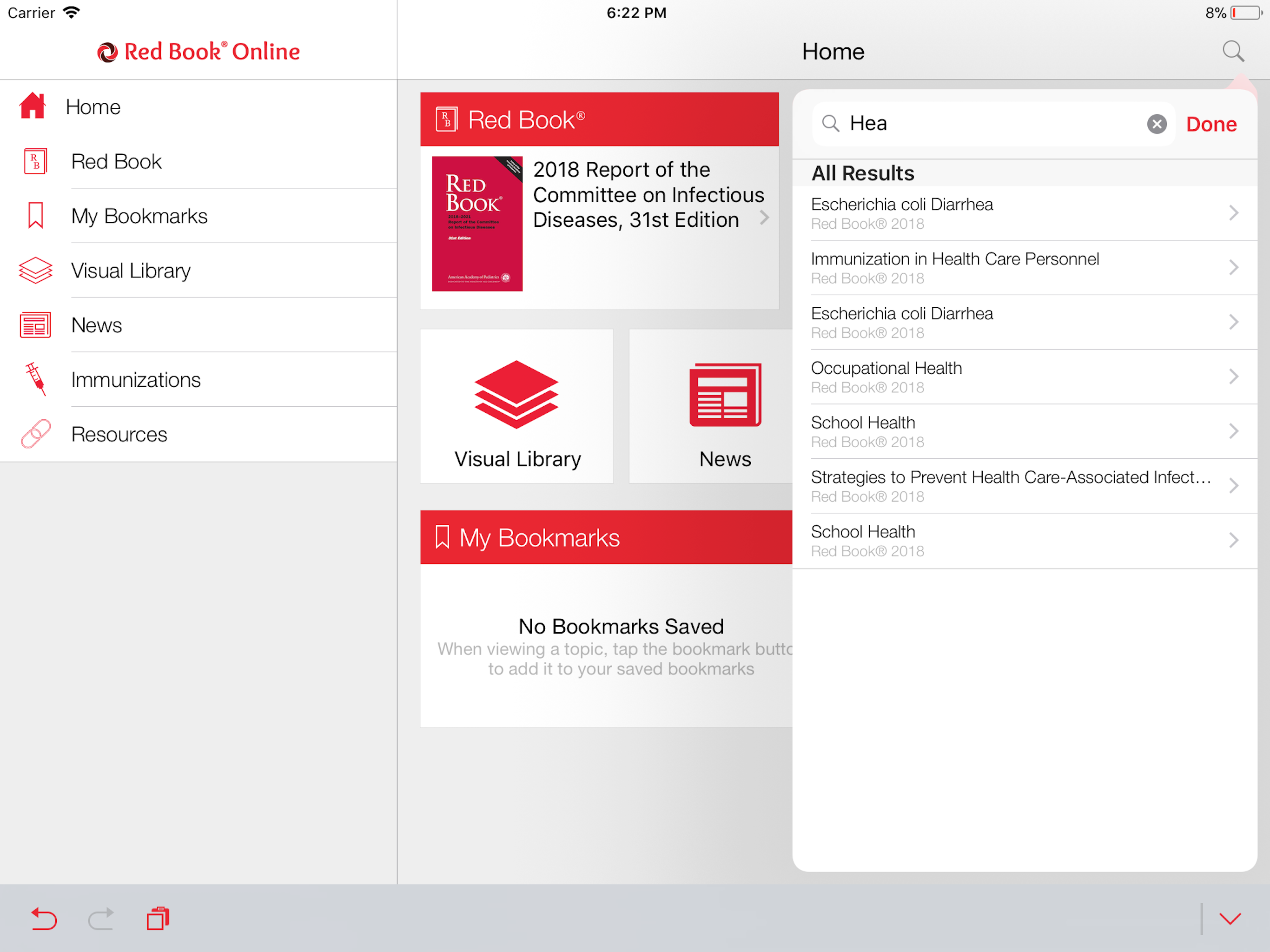Tap the Resources link icon in sidebar

[35, 434]
